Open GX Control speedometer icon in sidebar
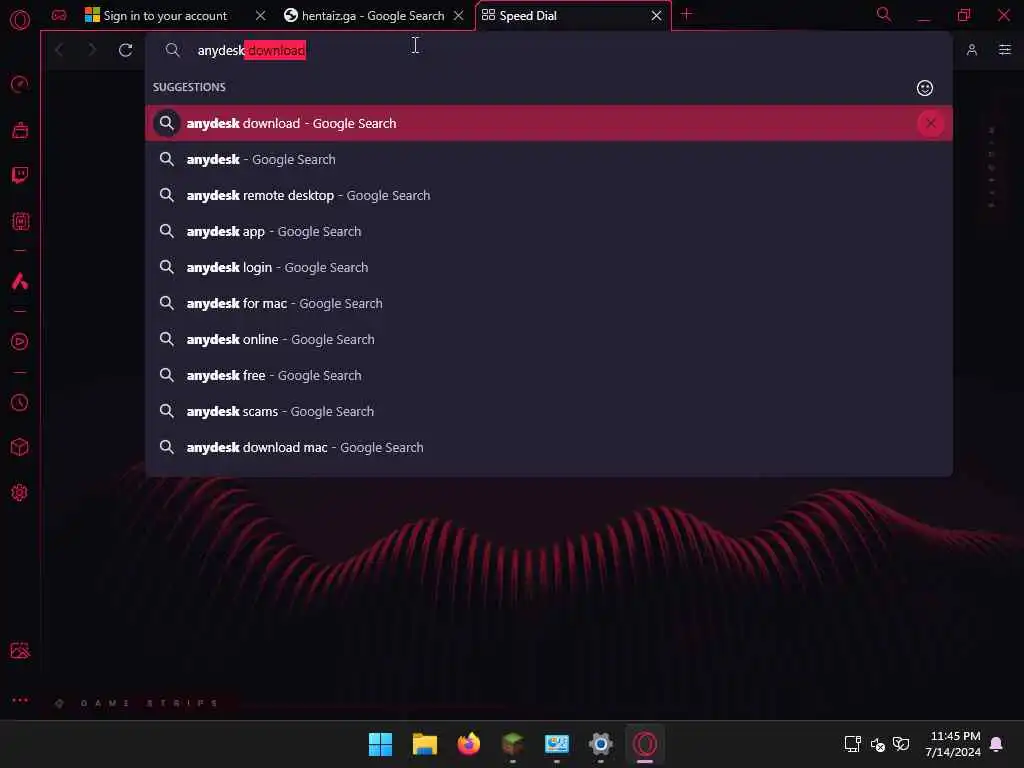 coord(20,84)
